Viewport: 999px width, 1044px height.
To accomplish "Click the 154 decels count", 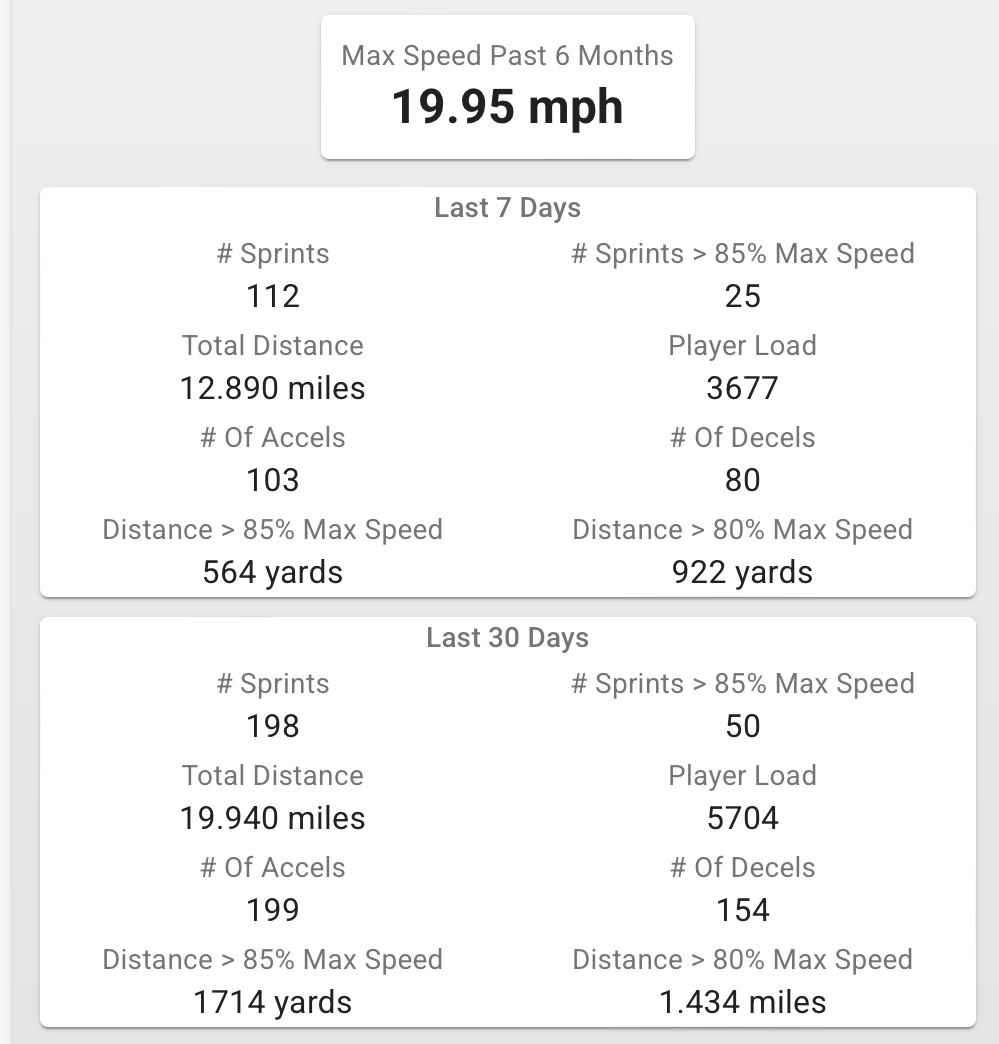I will [x=742, y=910].
